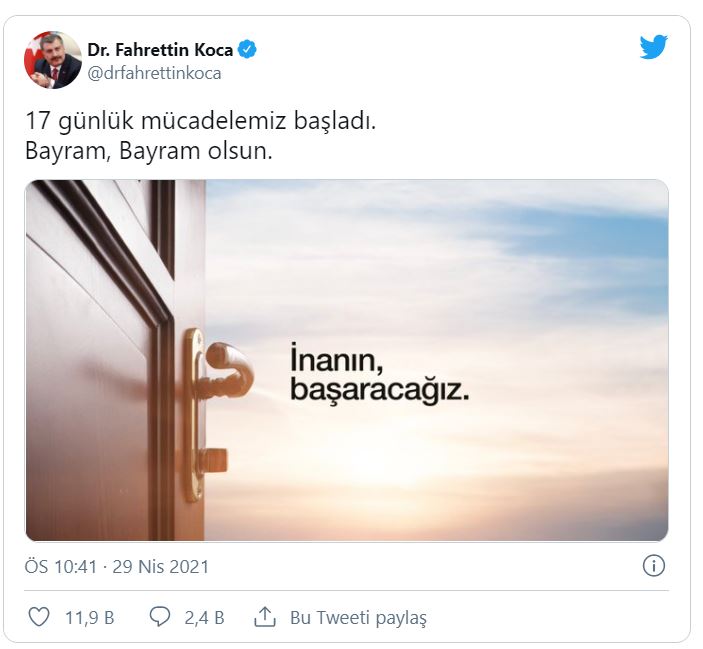The image size is (703, 649).
Task: Open the @drfahrettinkoca handle link
Action: coord(154,73)
